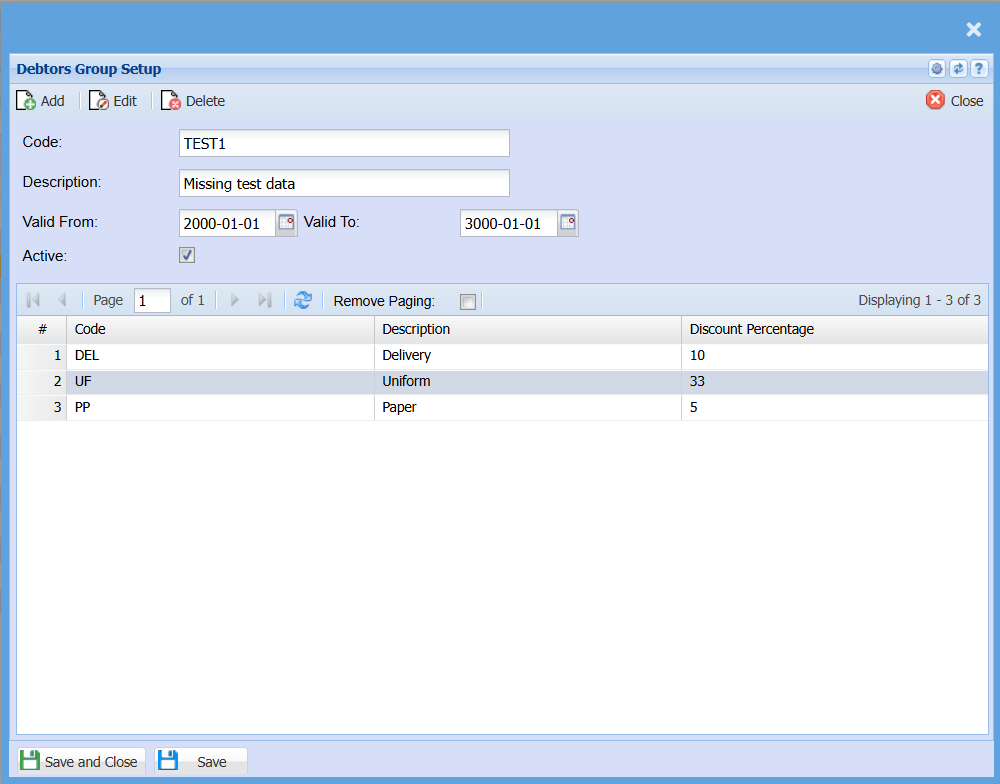Image resolution: width=1000 pixels, height=784 pixels.
Task: Click the refresh arrows icon in panel header
Action: pos(958,69)
